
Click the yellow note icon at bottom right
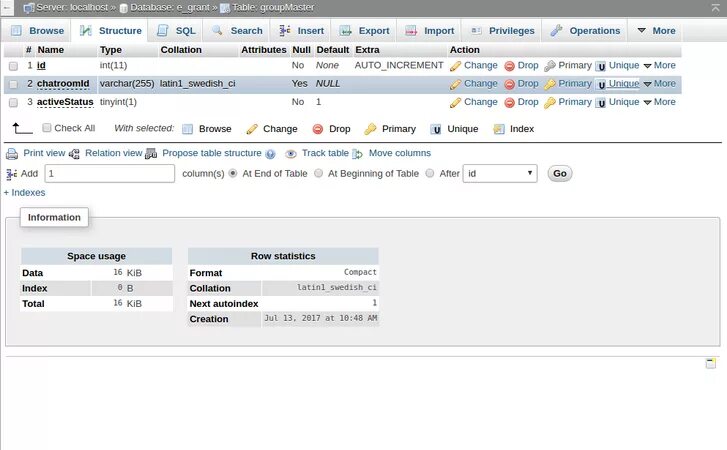[x=710, y=363]
